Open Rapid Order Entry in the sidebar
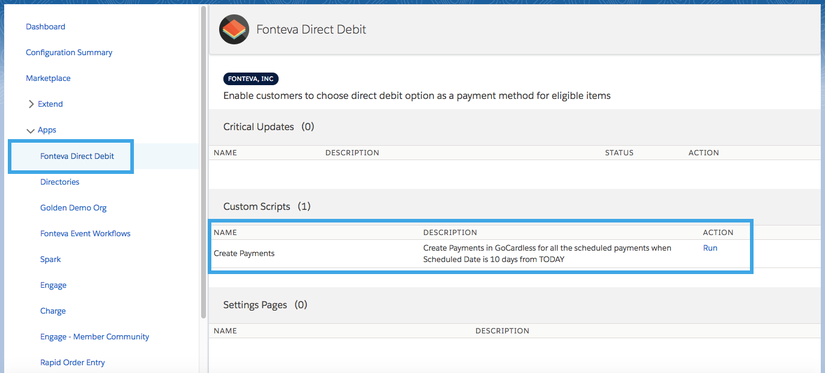The height and width of the screenshot is (373, 825). pyautogui.click(x=73, y=362)
